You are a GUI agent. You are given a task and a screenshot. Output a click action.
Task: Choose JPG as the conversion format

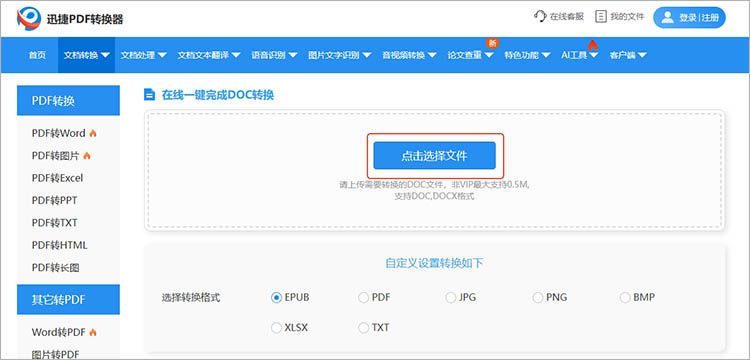[451, 298]
